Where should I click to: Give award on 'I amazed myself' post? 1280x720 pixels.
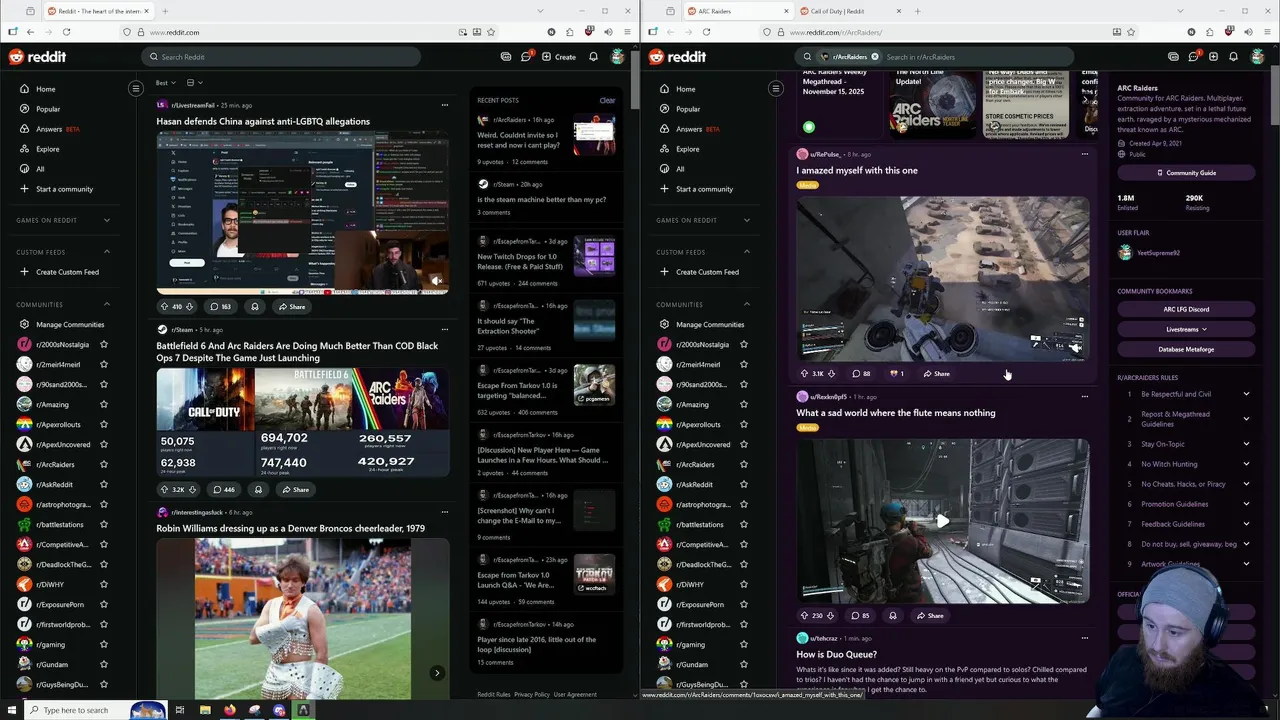[896, 374]
